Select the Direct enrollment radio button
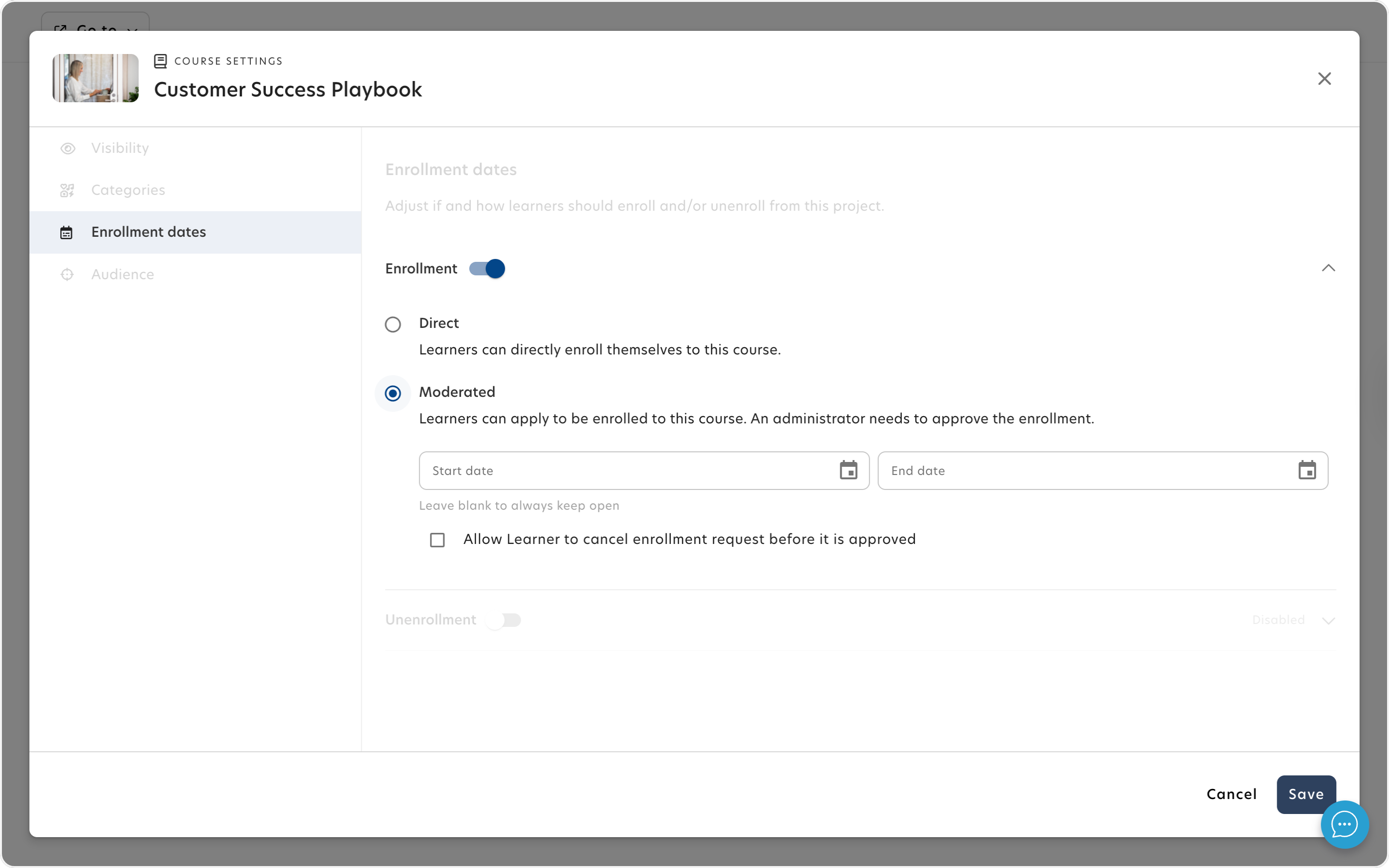1389x868 pixels. pos(393,325)
